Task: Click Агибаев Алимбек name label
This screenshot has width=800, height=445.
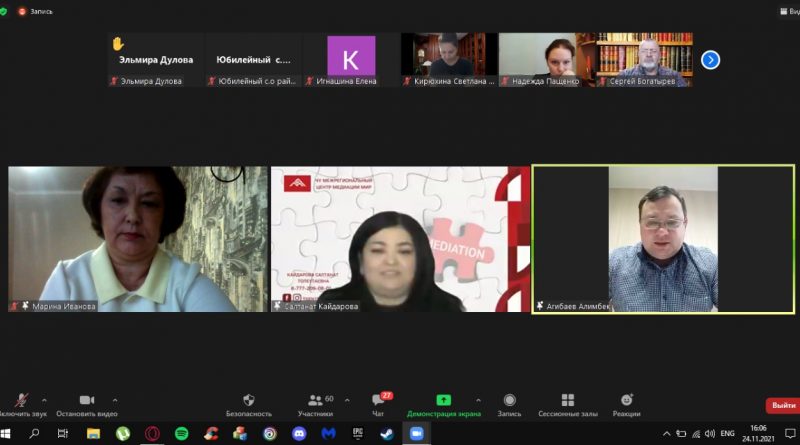Action: pos(578,306)
